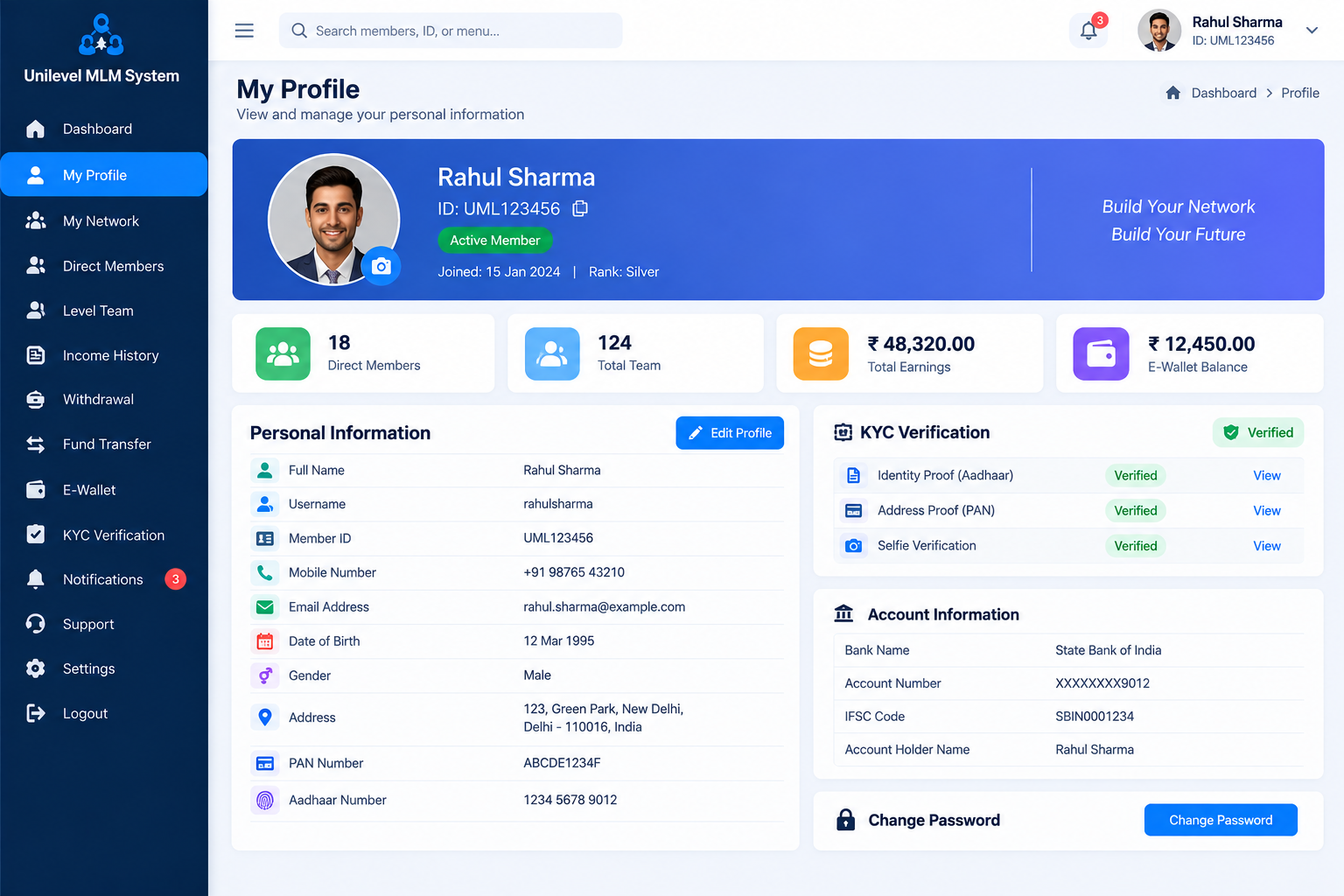Viewport: 1344px width, 896px height.
Task: Expand the user account dropdown chevron
Action: (x=1312, y=31)
